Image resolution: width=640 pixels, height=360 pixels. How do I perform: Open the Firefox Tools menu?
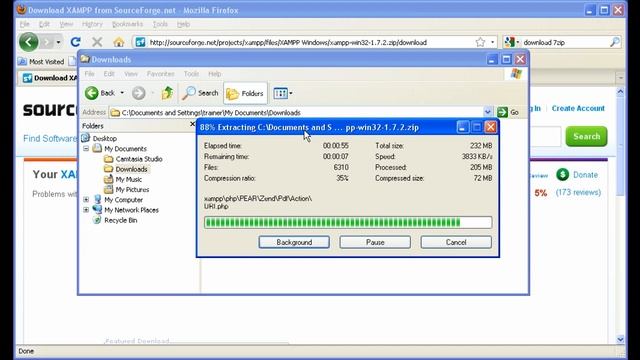160,24
